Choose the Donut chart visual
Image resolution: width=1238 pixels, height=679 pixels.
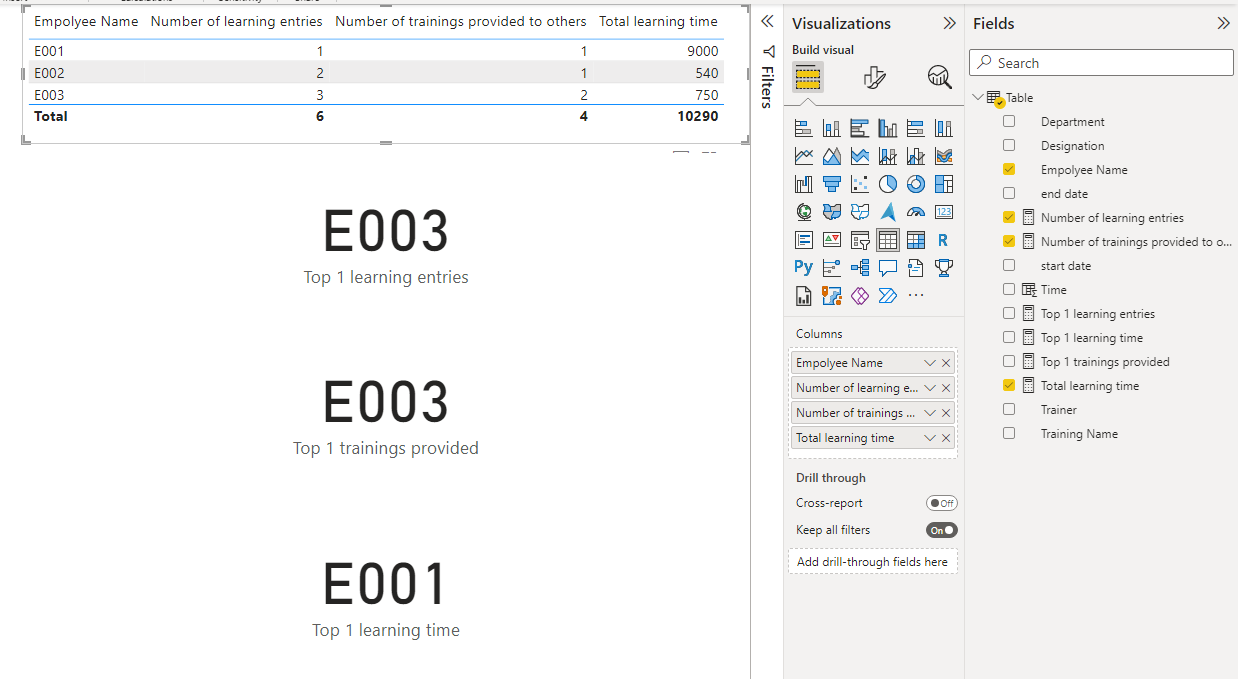915,184
